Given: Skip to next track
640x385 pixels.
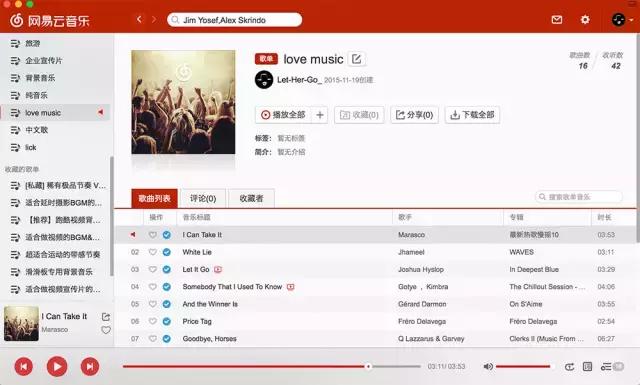Looking at the screenshot, I should click(90, 366).
